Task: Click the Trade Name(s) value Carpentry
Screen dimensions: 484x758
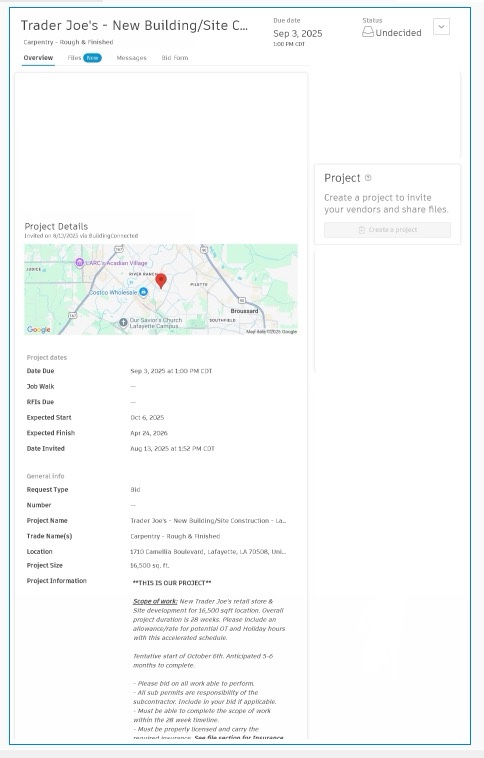Action: point(175,536)
